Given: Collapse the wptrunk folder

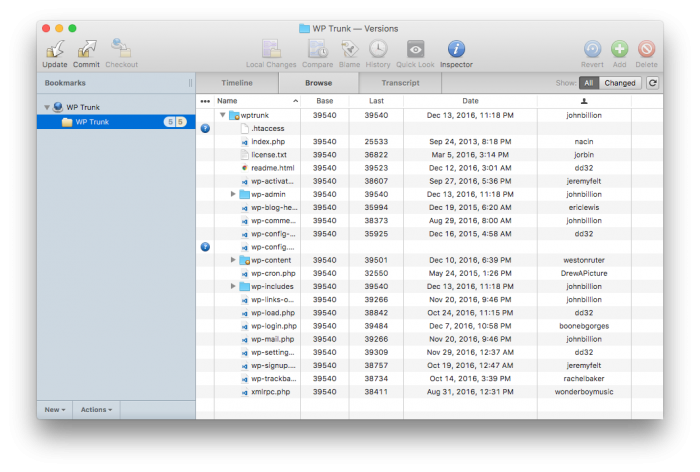Looking at the screenshot, I should (x=223, y=115).
